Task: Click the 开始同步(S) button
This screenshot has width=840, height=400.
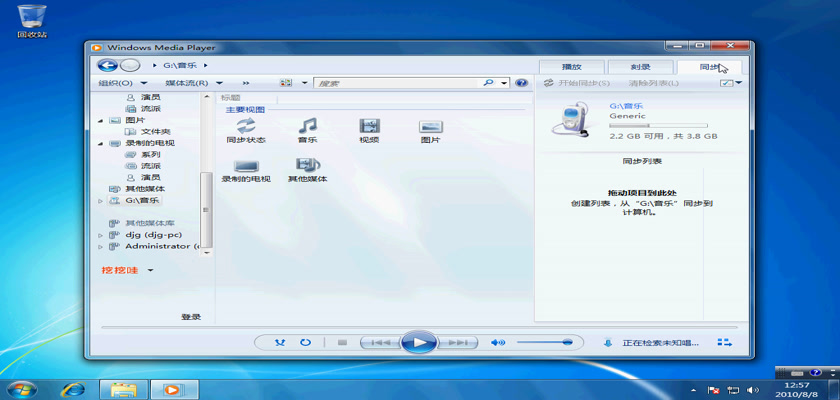Action: (x=577, y=83)
